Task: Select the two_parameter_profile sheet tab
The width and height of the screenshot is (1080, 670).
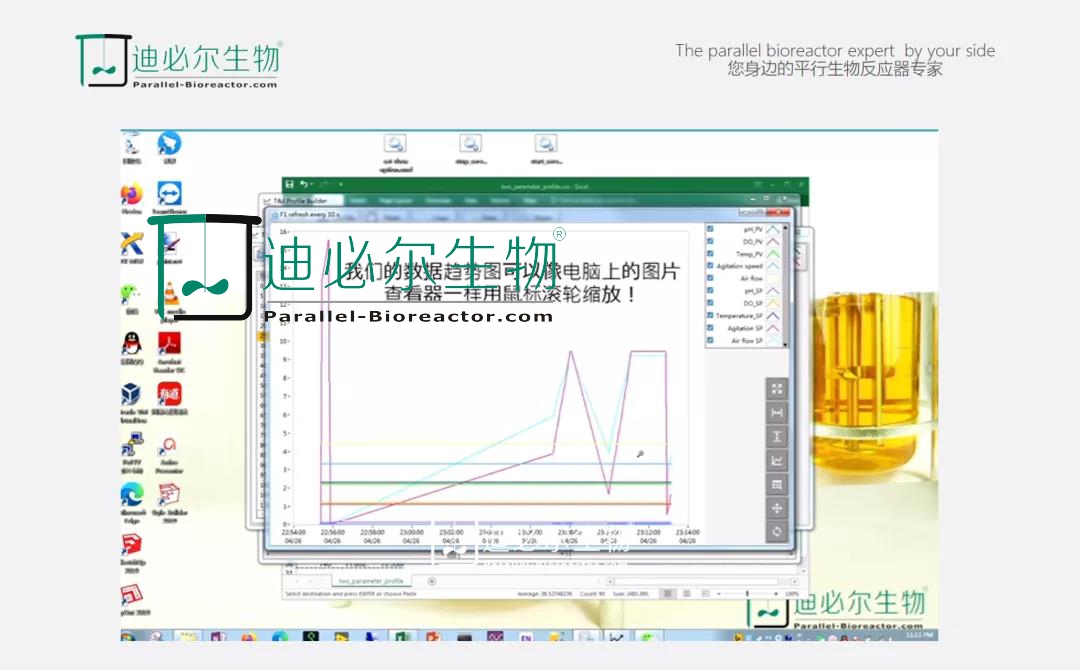Action: pos(371,581)
